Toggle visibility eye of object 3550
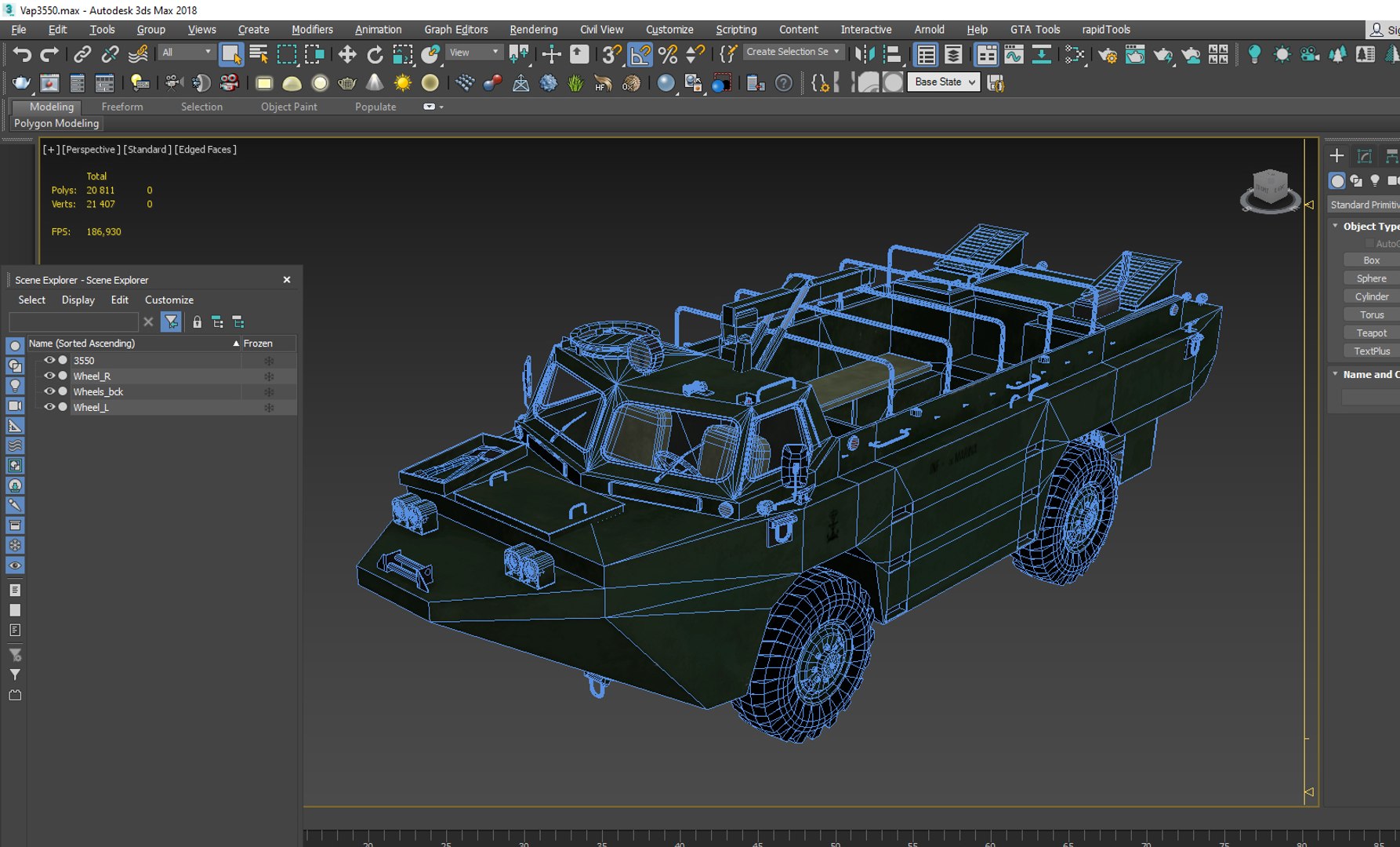Screen dimensions: 1400x847 click(x=49, y=360)
